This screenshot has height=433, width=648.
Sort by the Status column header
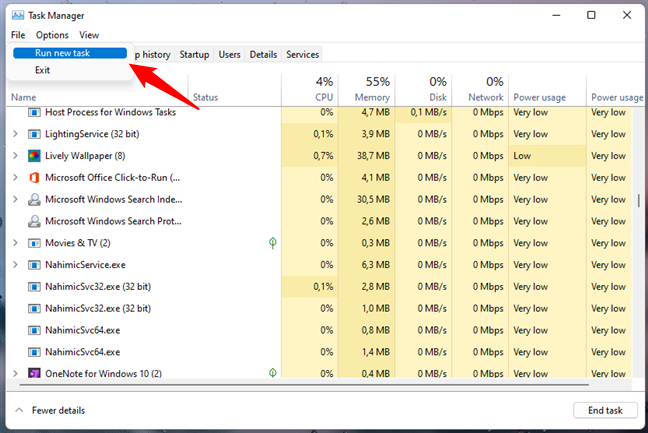[235, 90]
